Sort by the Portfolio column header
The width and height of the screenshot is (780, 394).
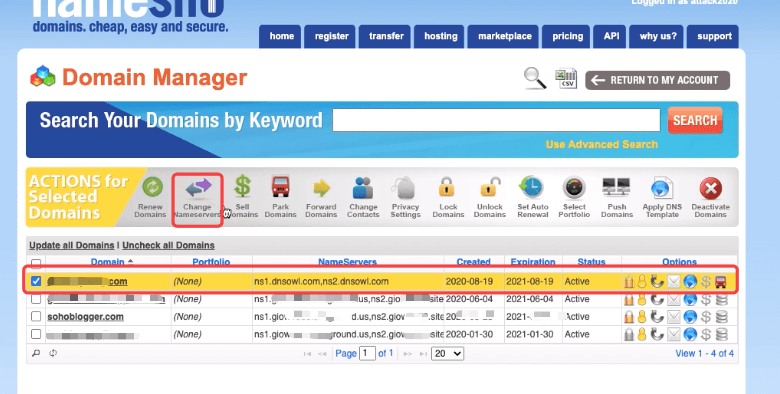pos(211,262)
